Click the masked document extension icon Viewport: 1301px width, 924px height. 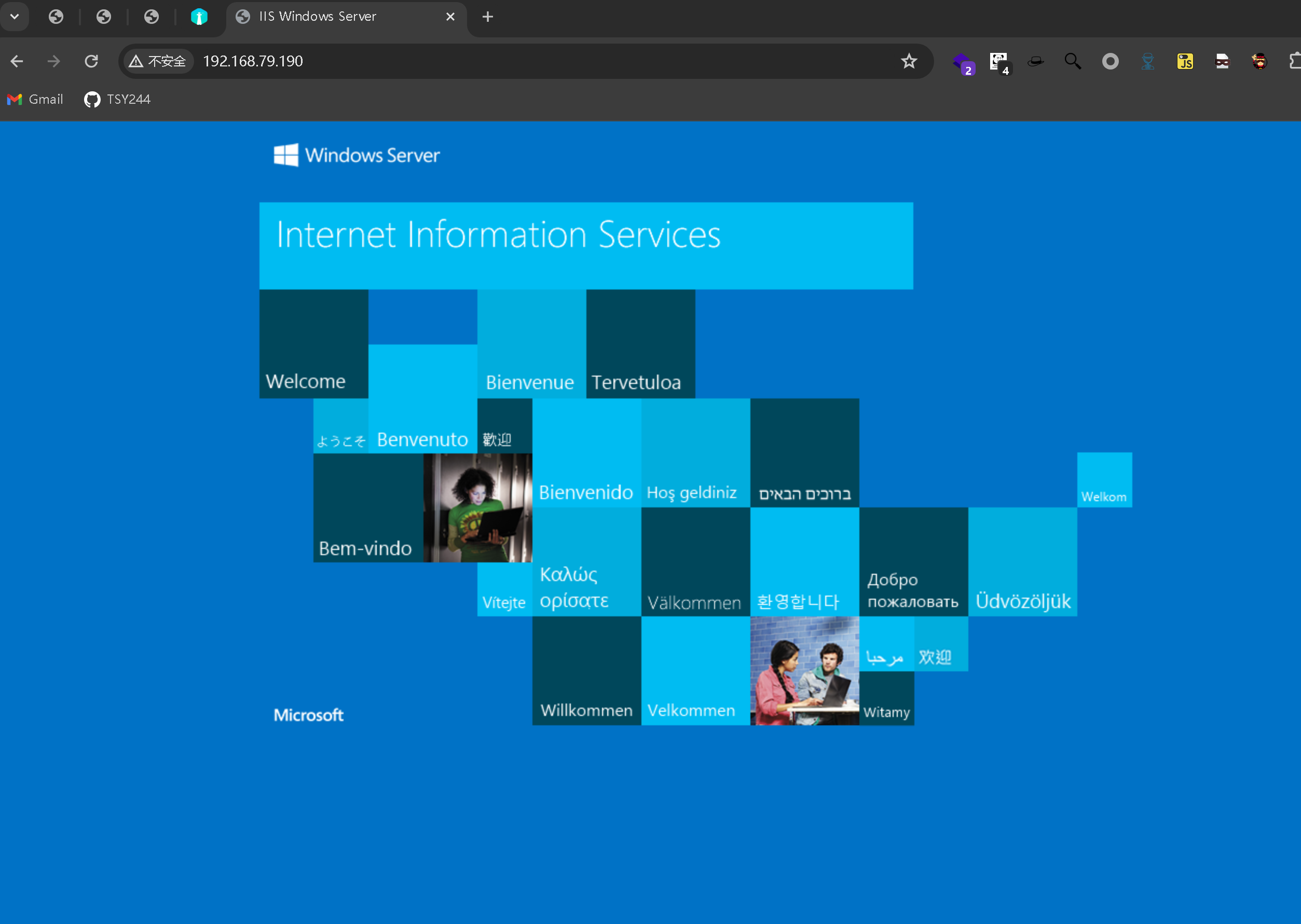point(1222,61)
